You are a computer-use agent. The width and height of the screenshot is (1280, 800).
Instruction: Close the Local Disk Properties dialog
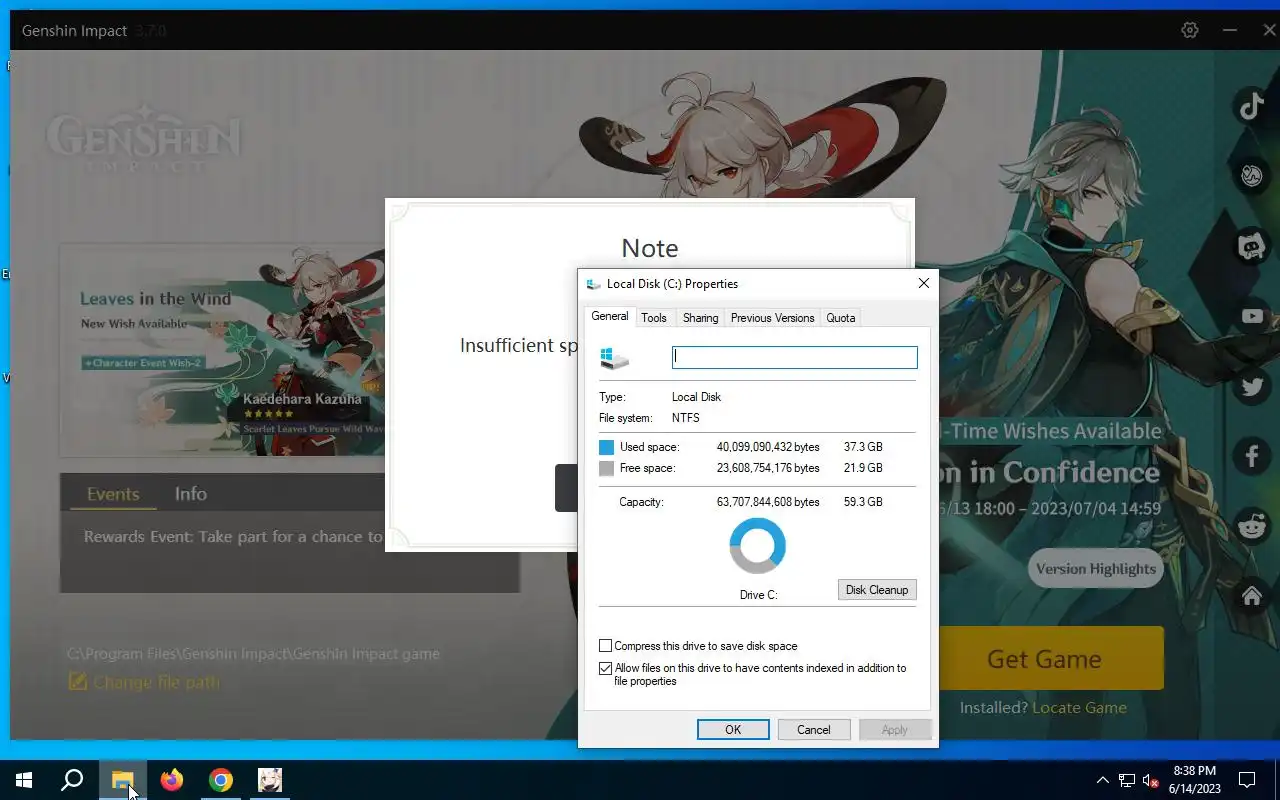923,283
